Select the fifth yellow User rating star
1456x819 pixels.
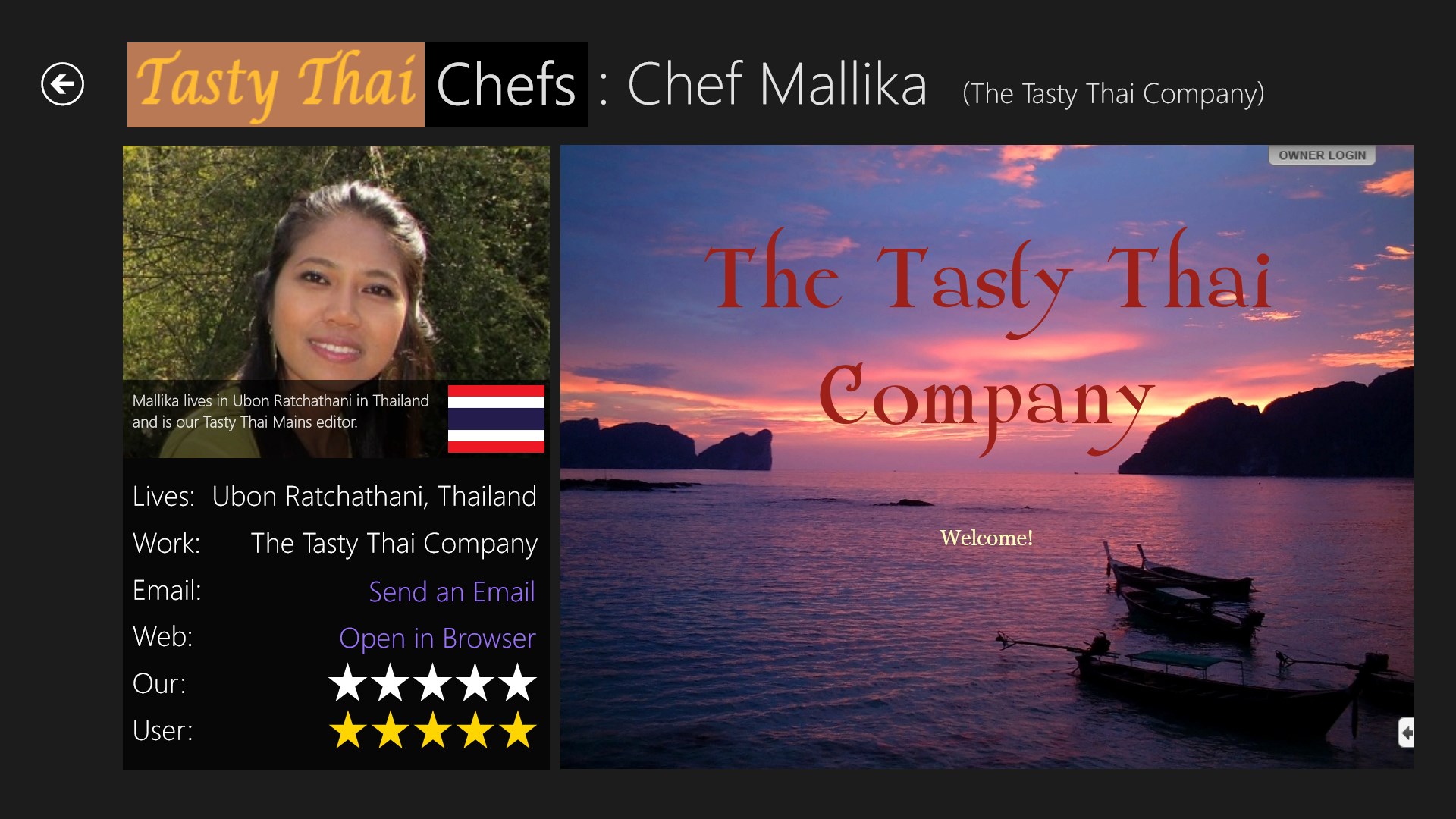coord(518,730)
